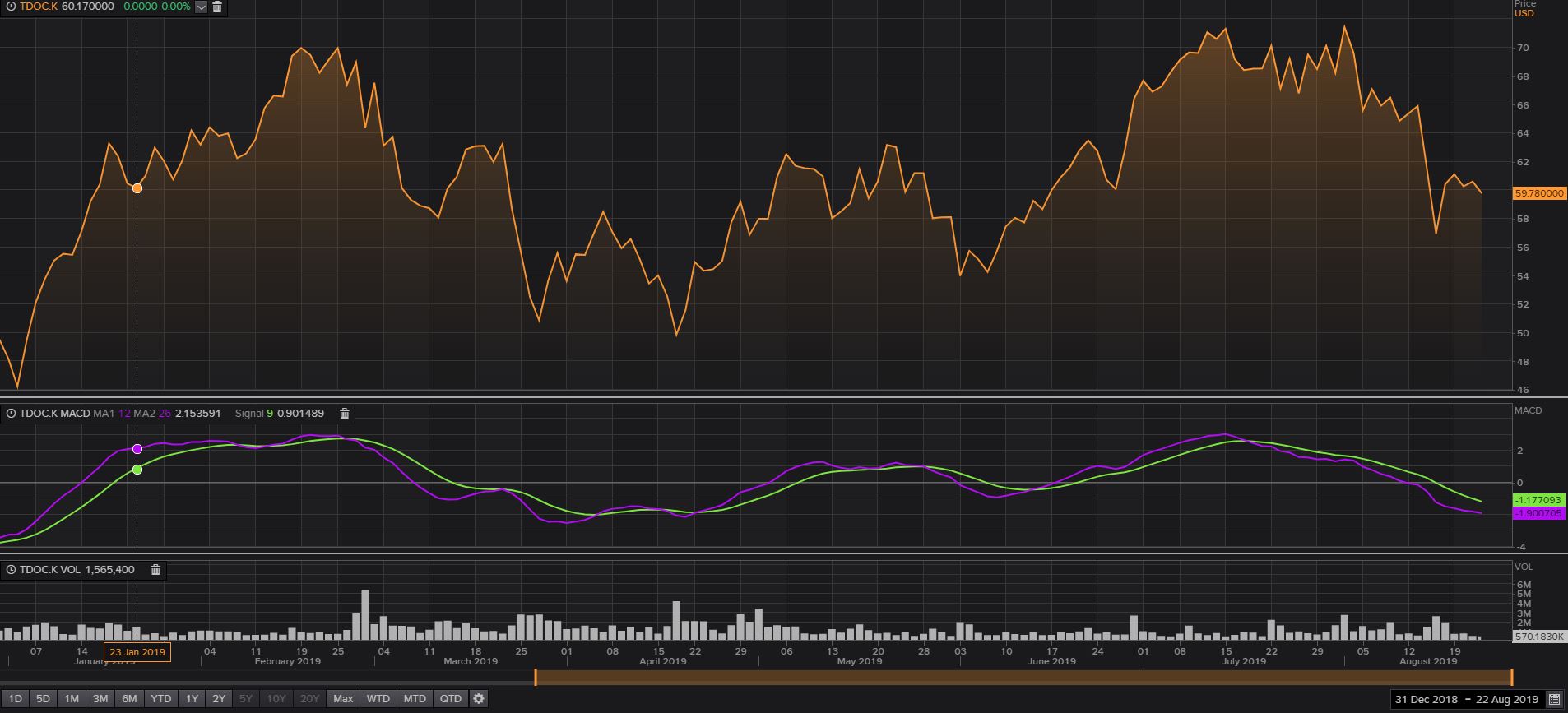
Task: Expand the TDOC.K series dropdown arrow
Action: point(202,7)
